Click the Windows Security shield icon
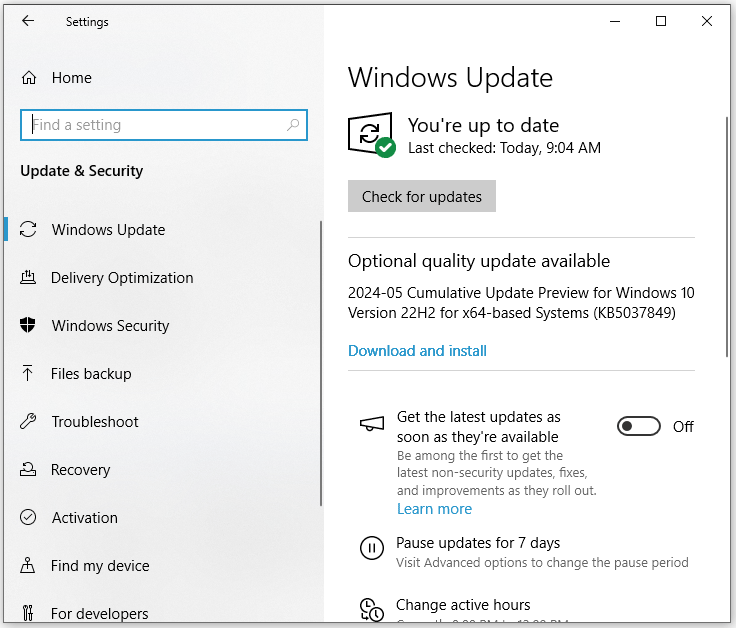Image resolution: width=736 pixels, height=628 pixels. tap(29, 326)
